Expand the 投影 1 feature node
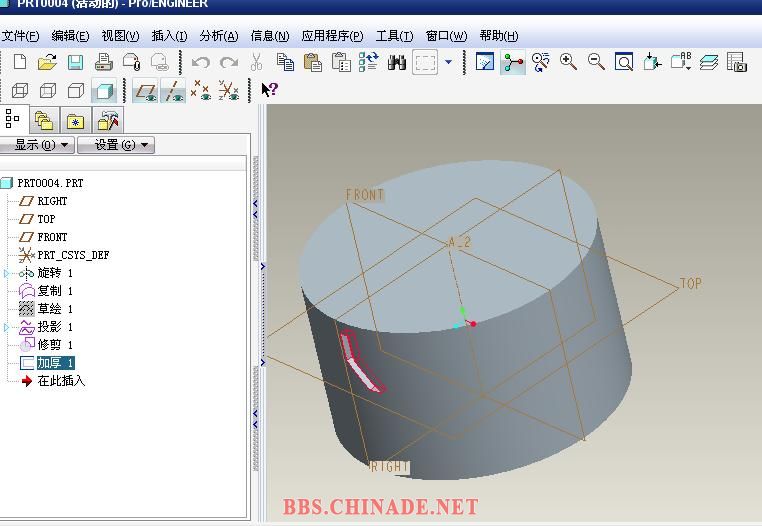762x526 pixels. pos(6,327)
